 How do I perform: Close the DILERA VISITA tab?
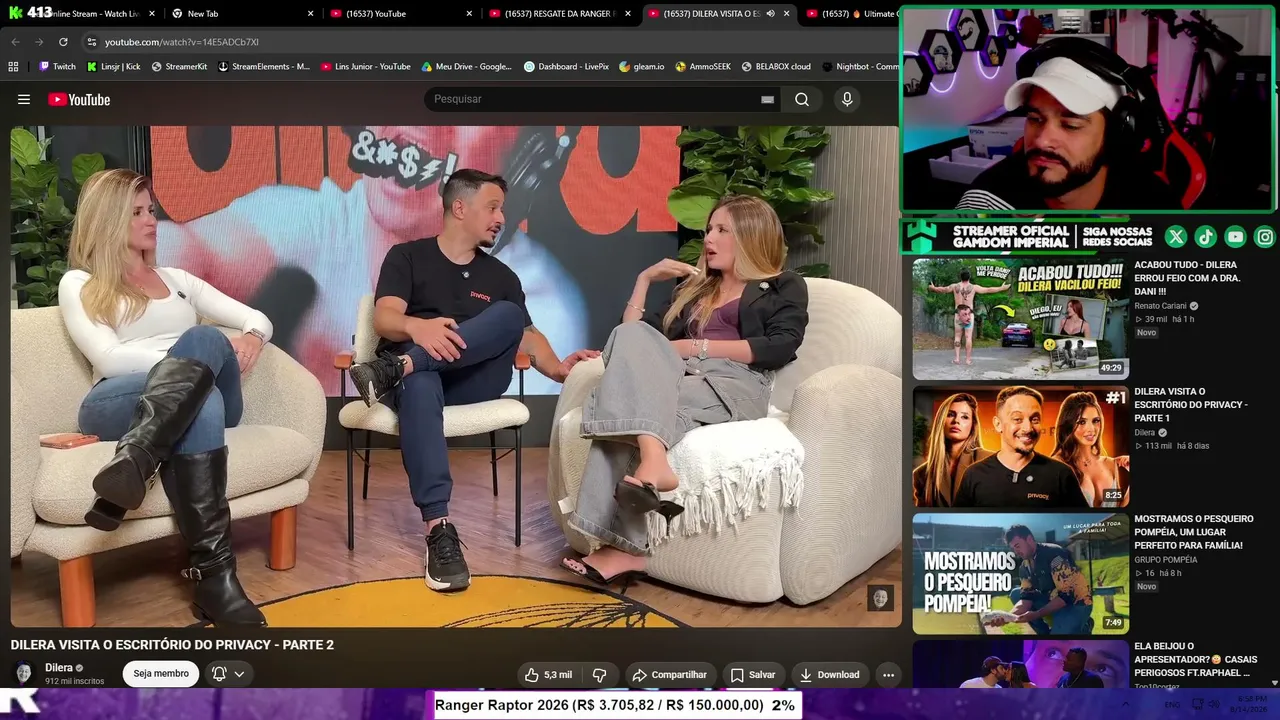786,14
